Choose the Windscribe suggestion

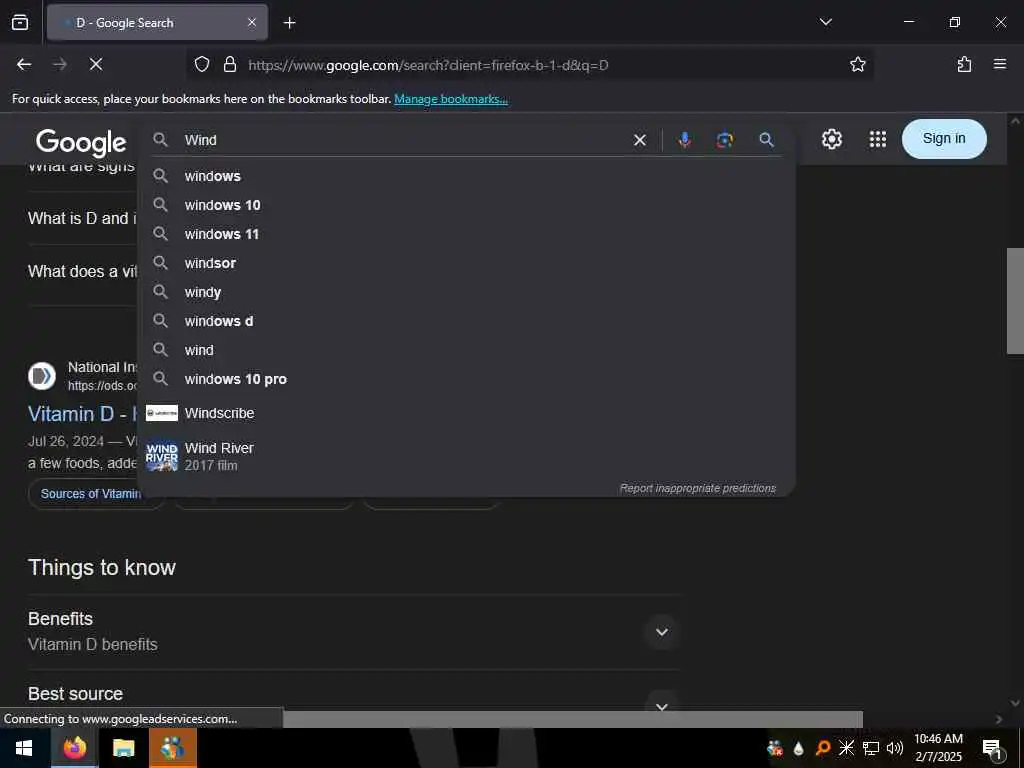click(x=466, y=413)
